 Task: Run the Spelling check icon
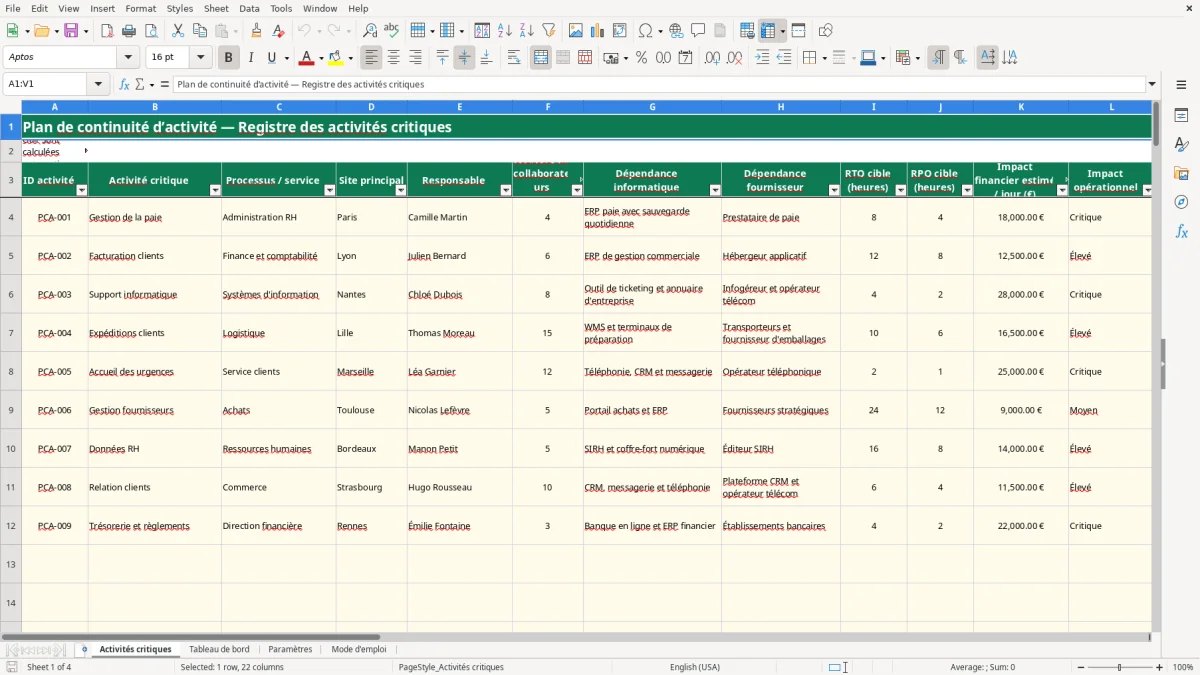pyautogui.click(x=391, y=31)
